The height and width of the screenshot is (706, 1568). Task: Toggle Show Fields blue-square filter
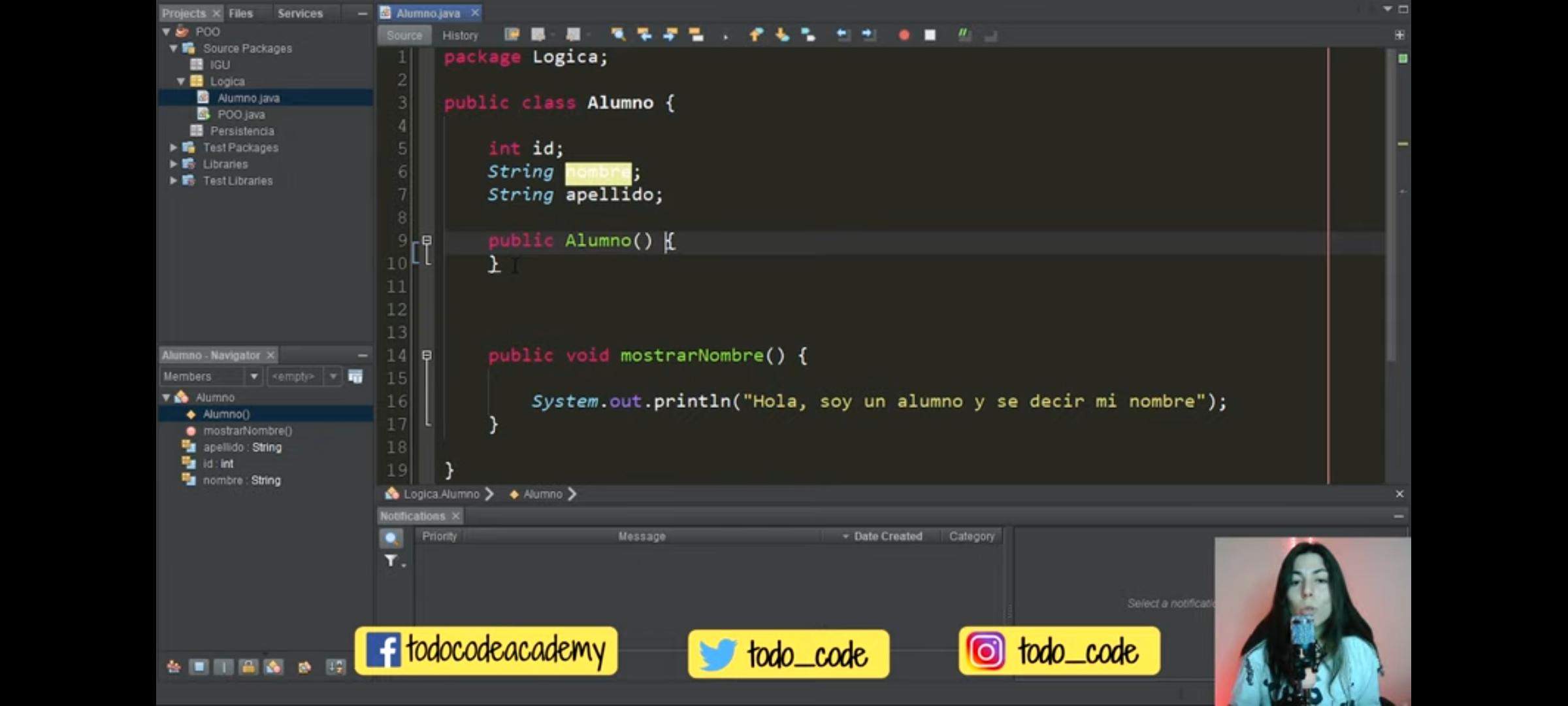pyautogui.click(x=199, y=667)
